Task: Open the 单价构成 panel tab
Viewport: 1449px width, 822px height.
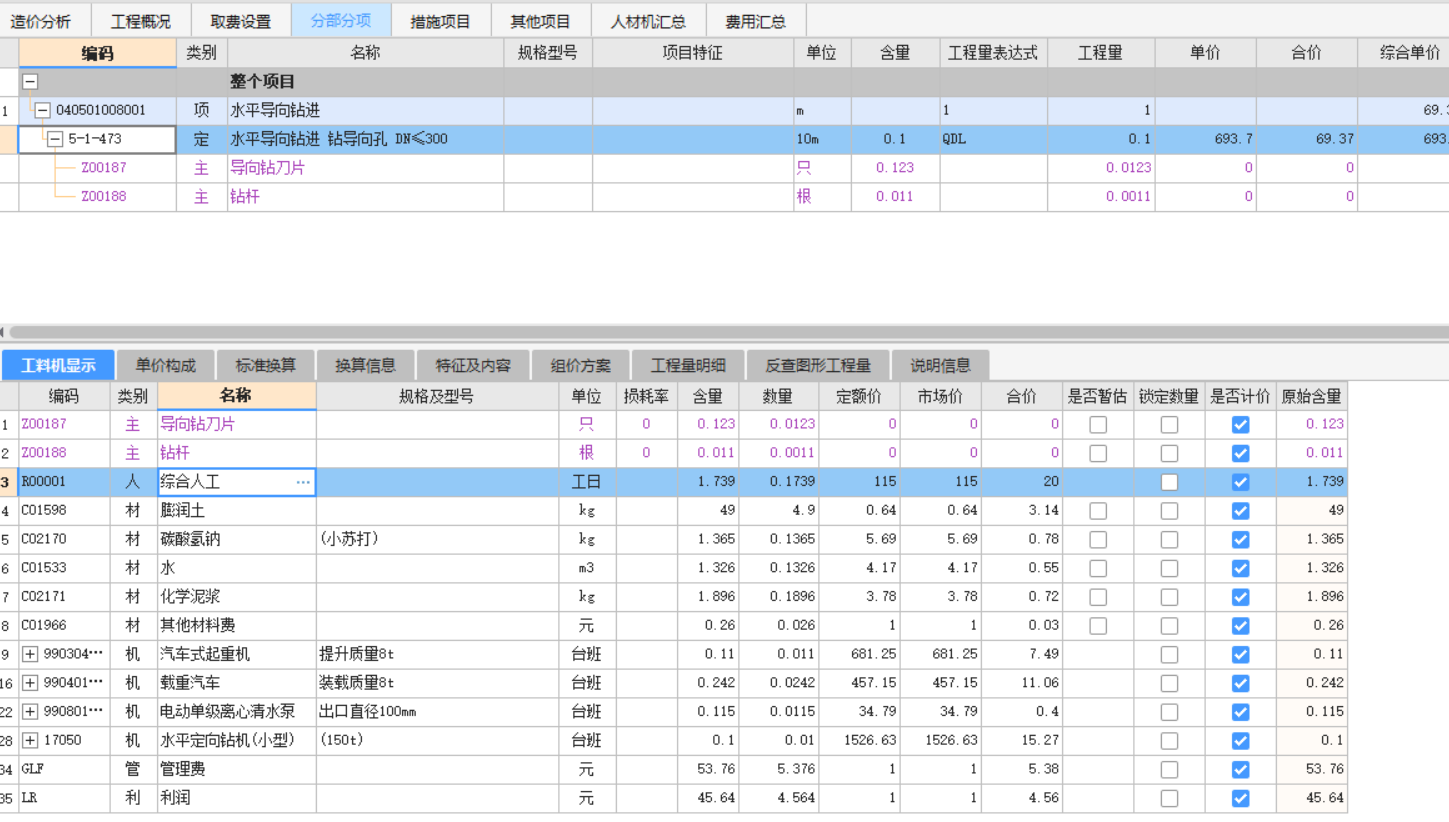Action: coord(166,365)
